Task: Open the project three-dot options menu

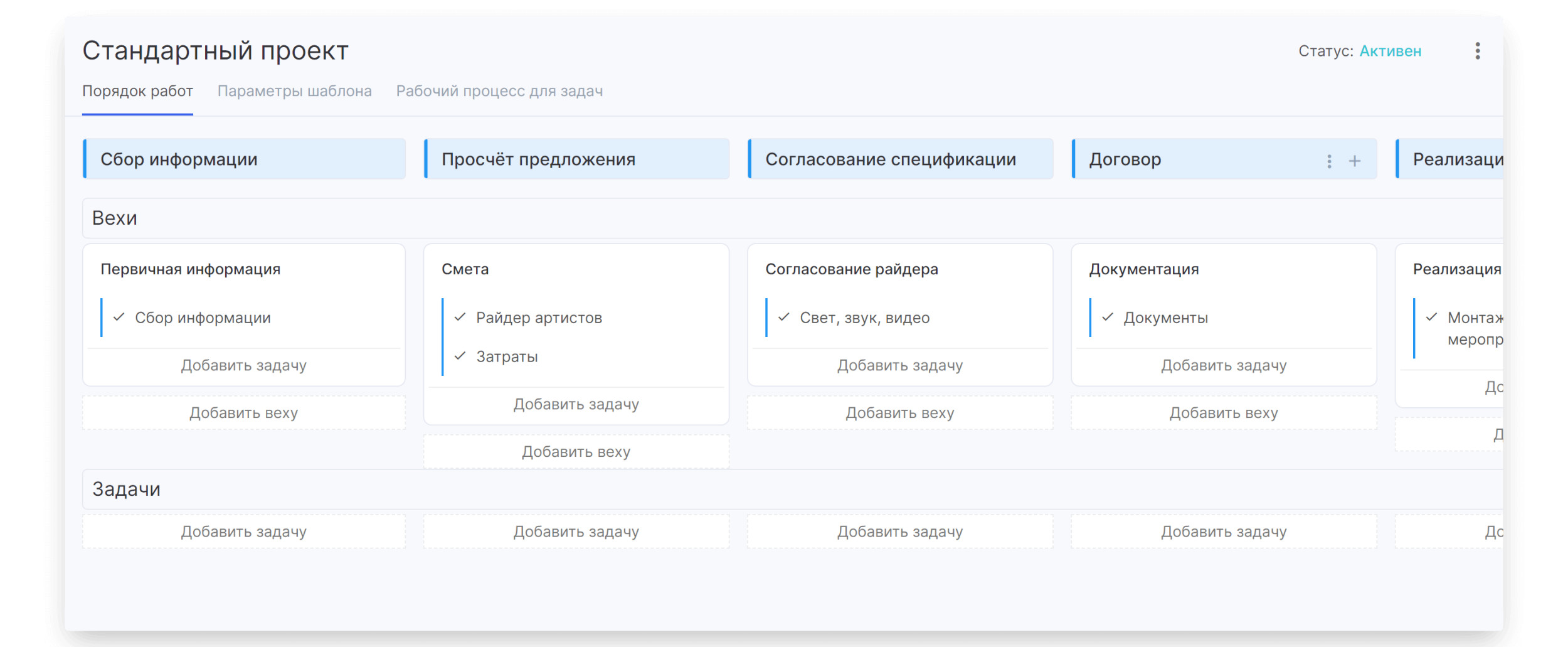Action: 1477,51
